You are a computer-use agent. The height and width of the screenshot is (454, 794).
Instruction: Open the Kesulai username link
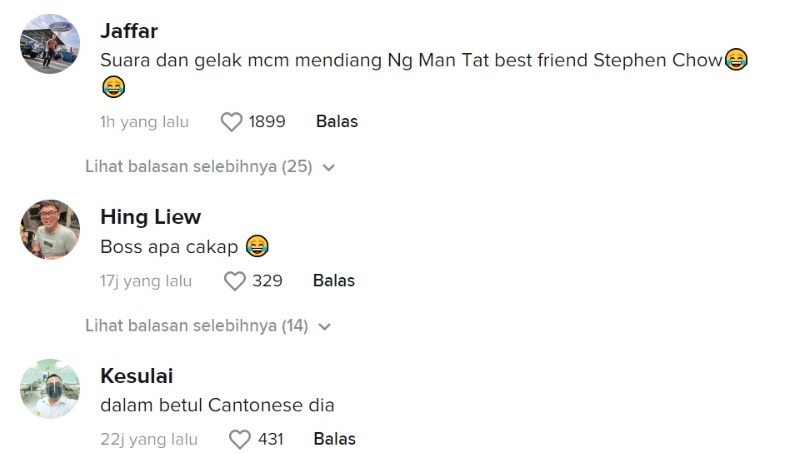coord(137,376)
